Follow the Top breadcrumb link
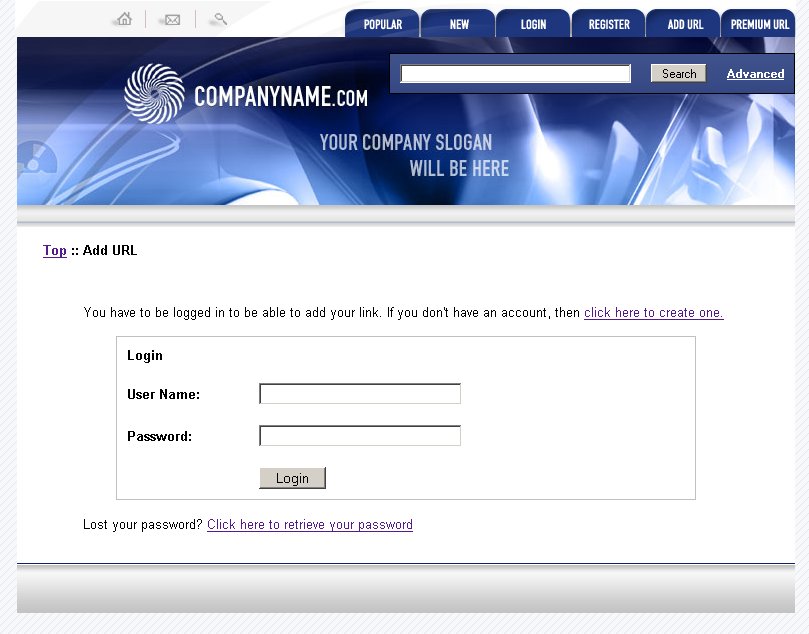The height and width of the screenshot is (634, 809). point(55,251)
